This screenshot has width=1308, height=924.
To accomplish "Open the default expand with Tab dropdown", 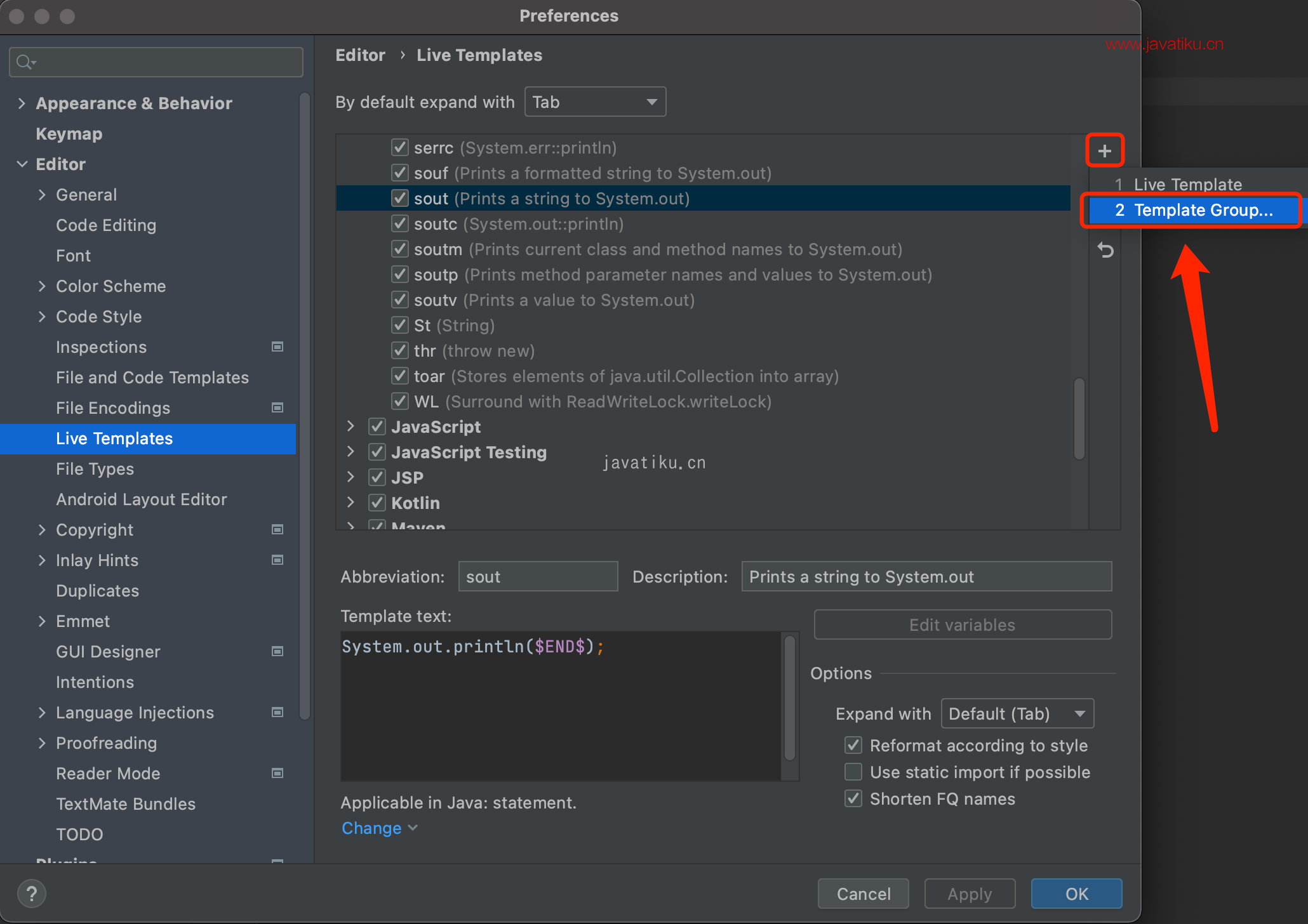I will 595,102.
